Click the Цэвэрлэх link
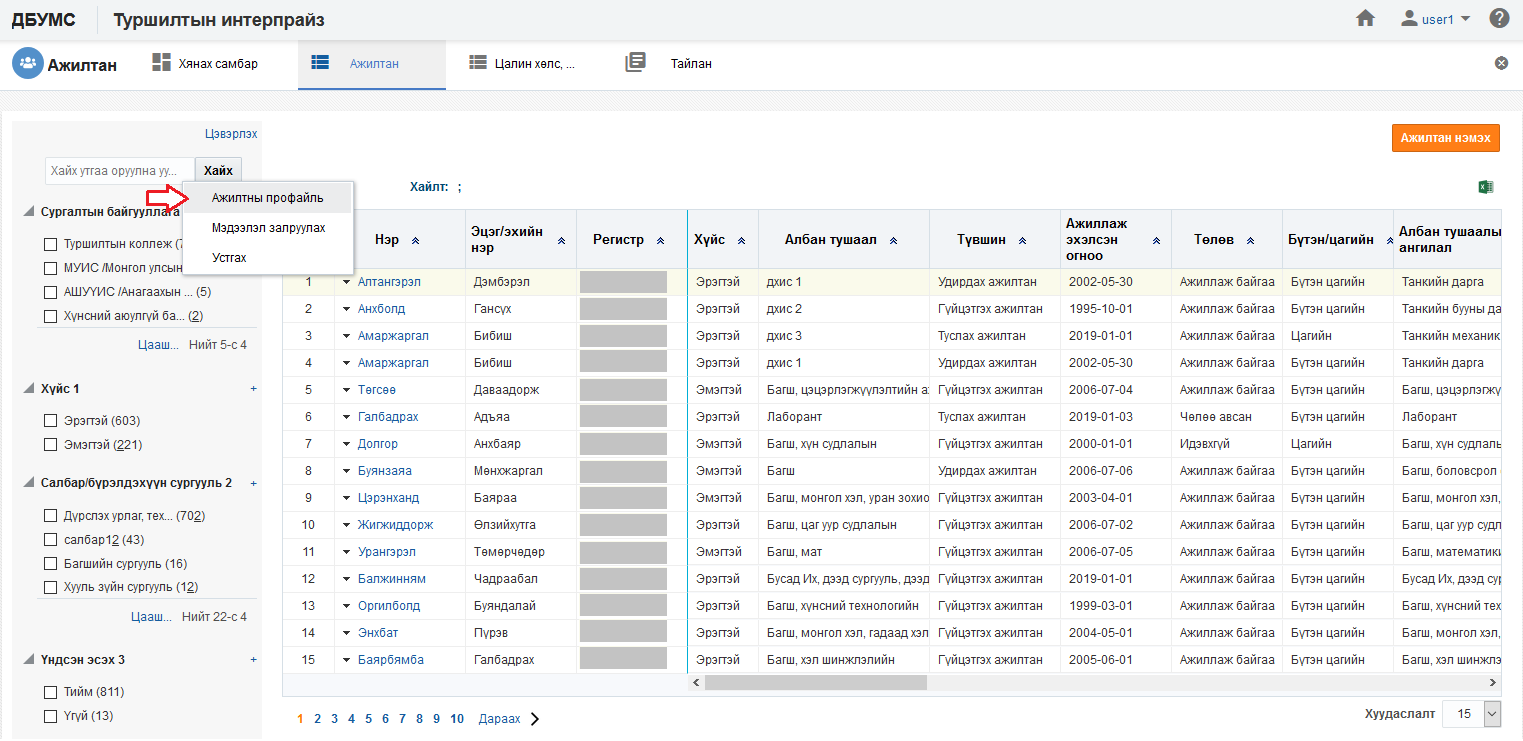The width and height of the screenshot is (1523, 741). coord(231,133)
